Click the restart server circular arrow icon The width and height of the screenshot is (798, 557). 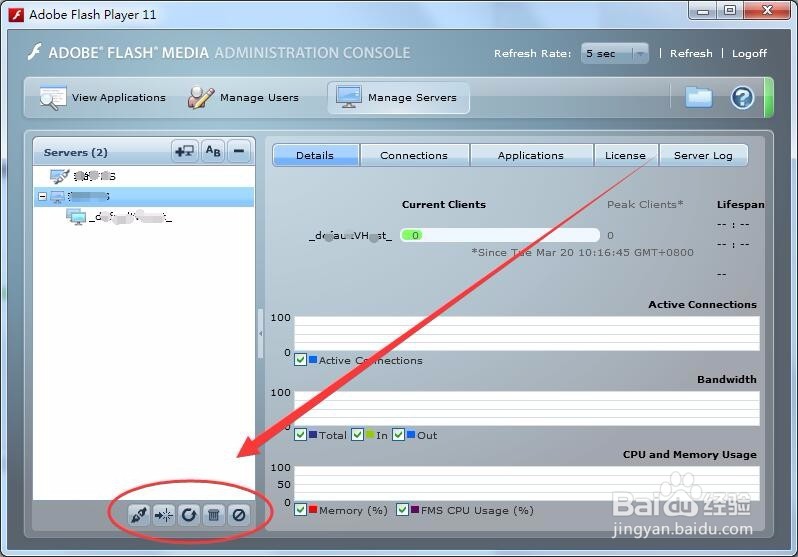pos(189,515)
